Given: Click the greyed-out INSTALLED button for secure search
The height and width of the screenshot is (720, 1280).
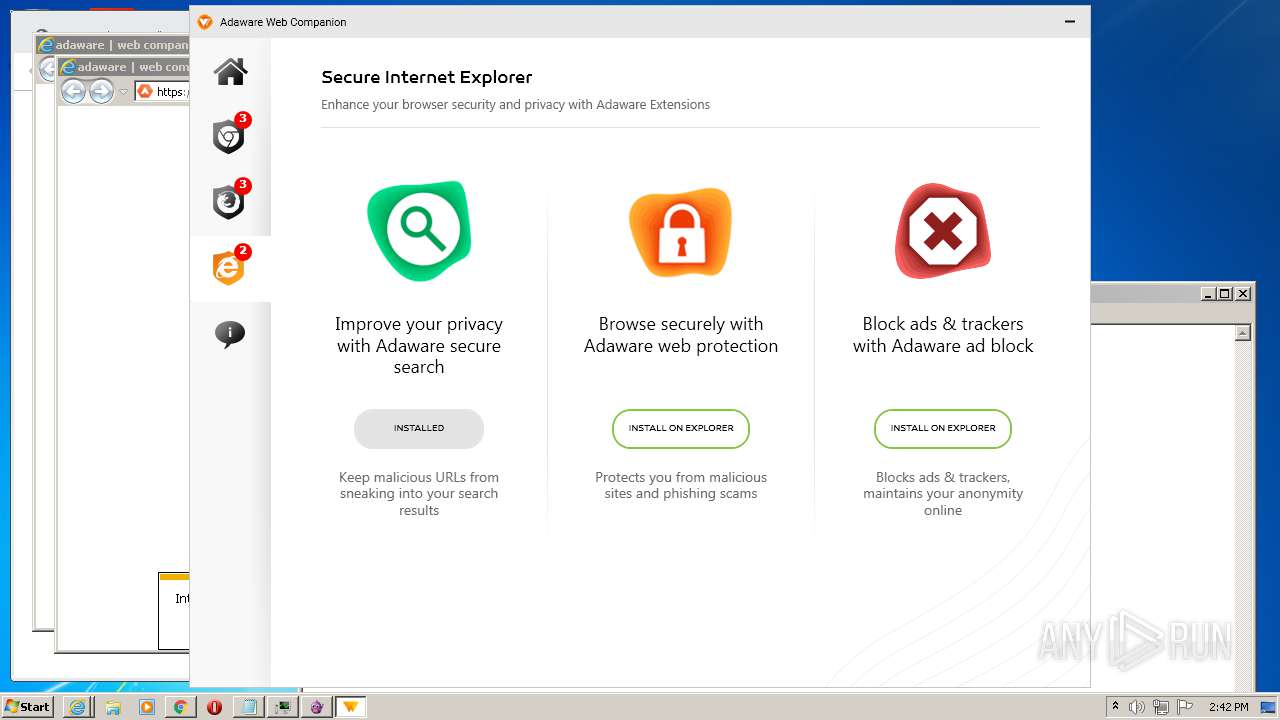Looking at the screenshot, I should tap(419, 428).
